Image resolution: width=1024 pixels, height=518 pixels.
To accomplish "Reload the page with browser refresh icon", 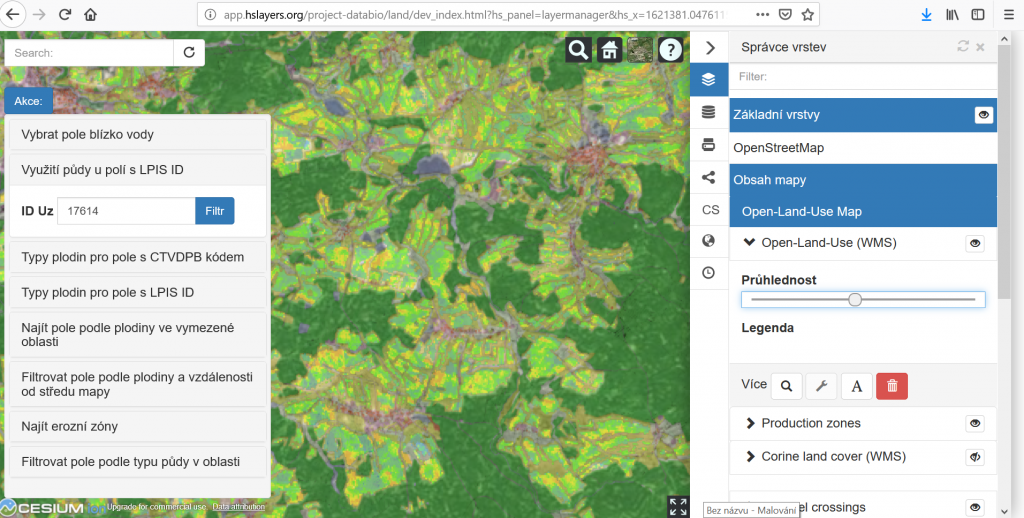I will (x=65, y=14).
